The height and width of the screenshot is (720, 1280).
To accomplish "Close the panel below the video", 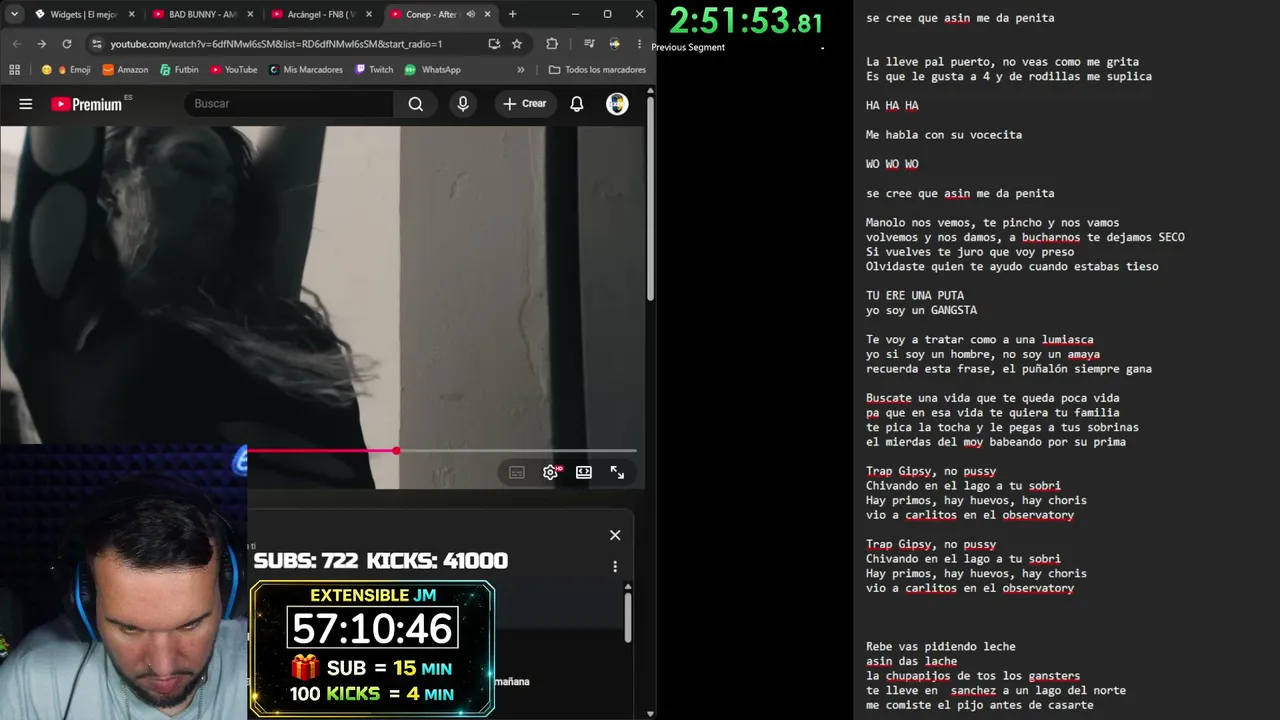I will [x=615, y=535].
